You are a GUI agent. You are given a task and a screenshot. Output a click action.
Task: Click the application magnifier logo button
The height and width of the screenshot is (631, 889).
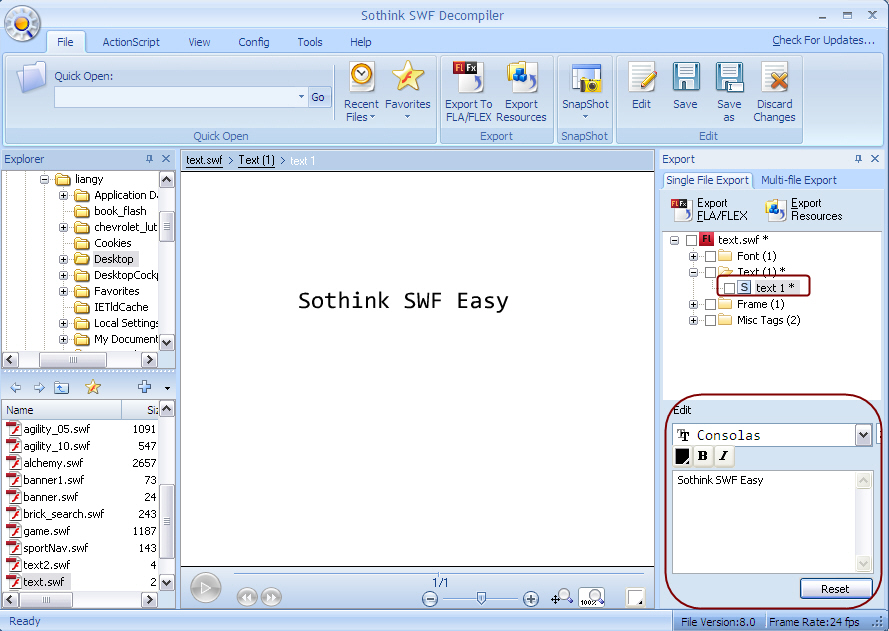22,24
